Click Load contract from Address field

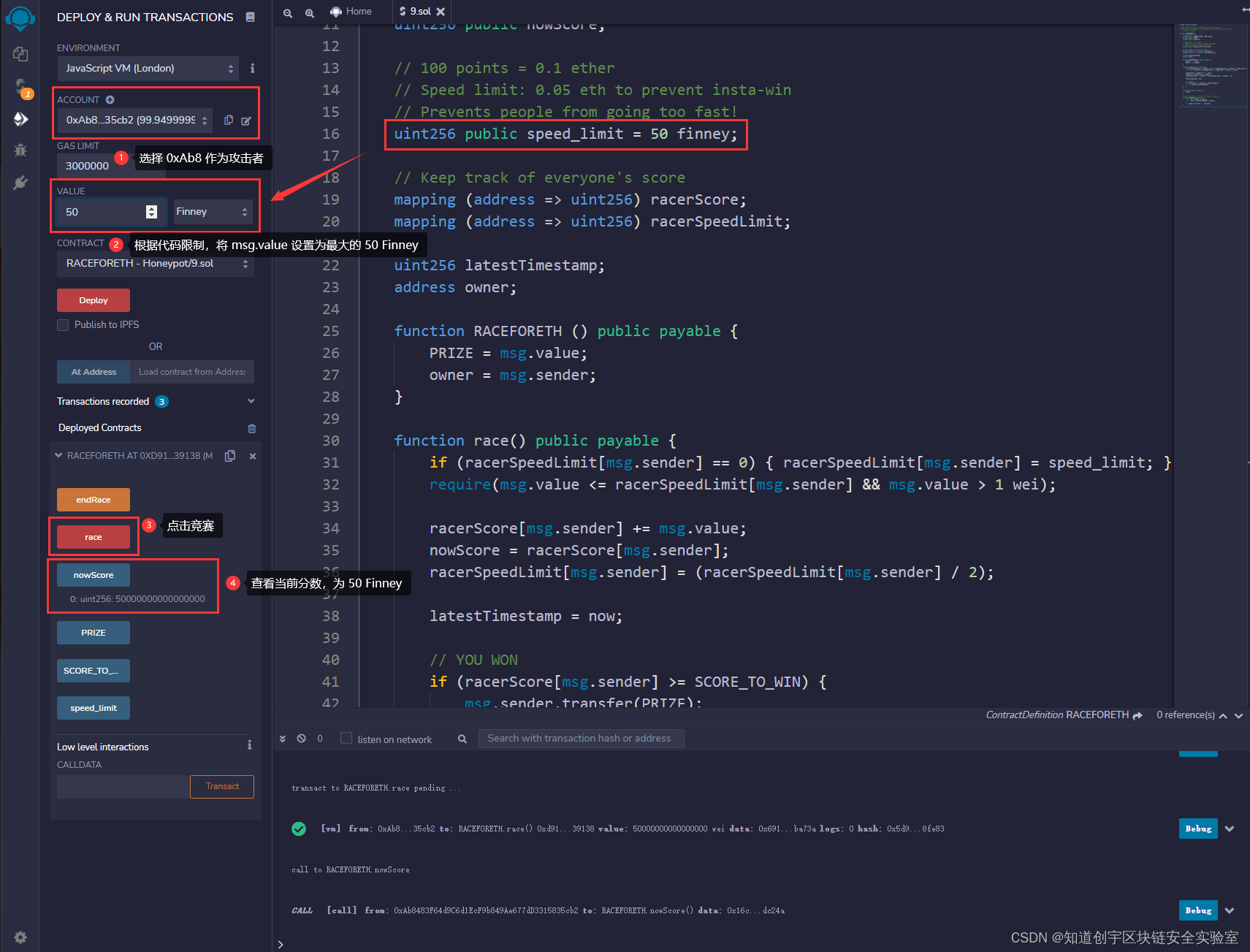click(x=192, y=372)
